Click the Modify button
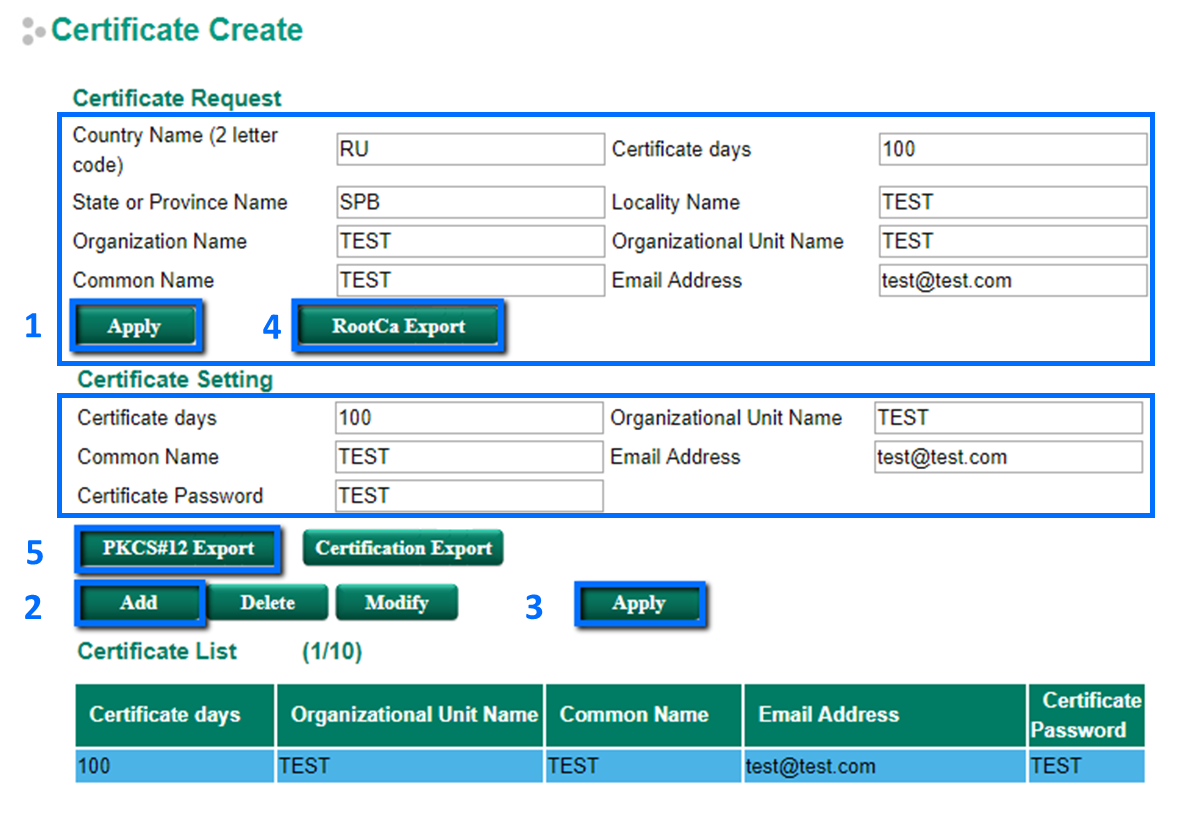The height and width of the screenshot is (831, 1201). [396, 603]
